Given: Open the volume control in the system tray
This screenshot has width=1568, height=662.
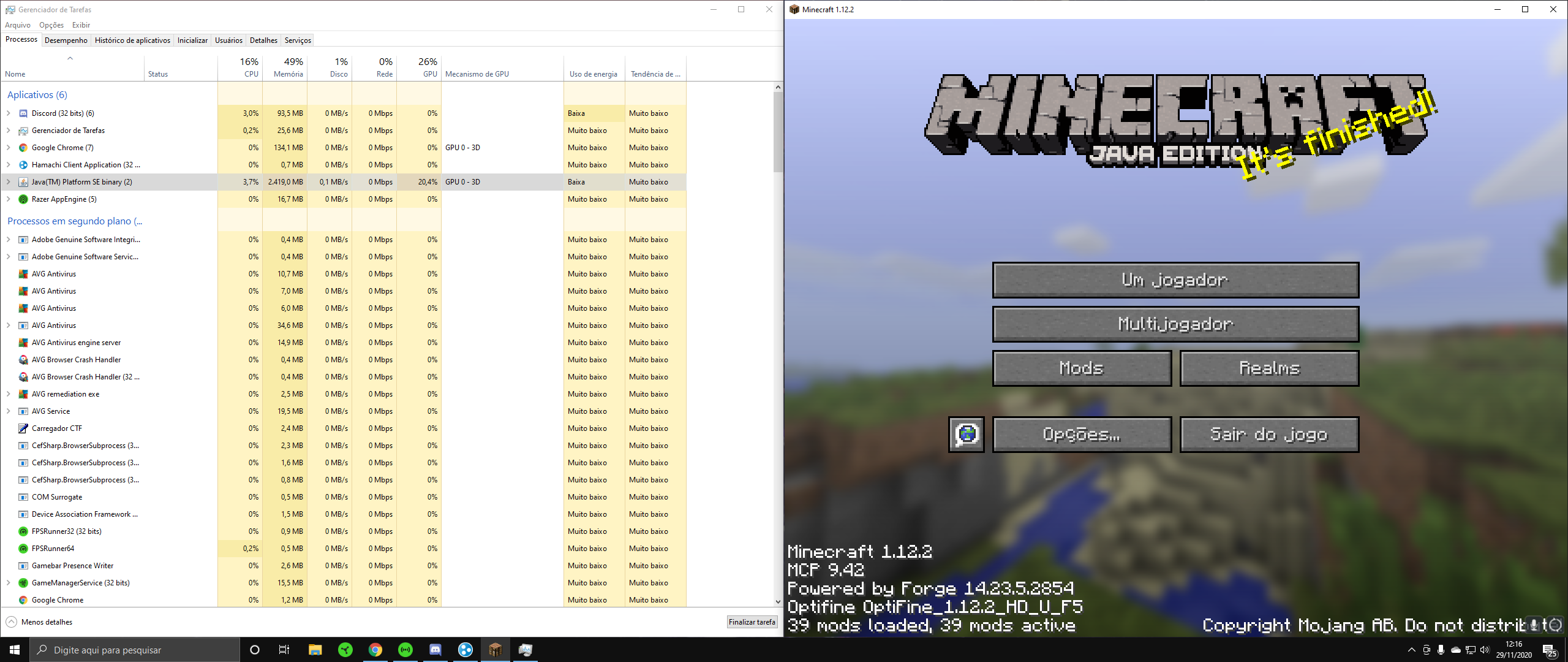Looking at the screenshot, I should tap(1485, 650).
